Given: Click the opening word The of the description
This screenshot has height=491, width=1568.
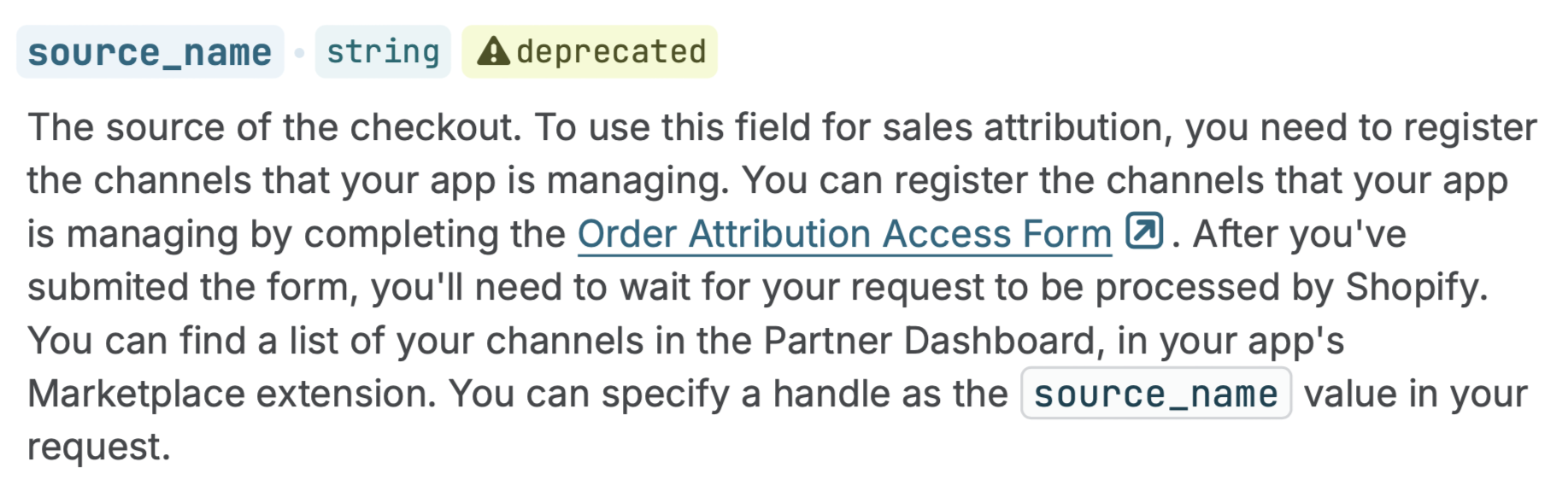Looking at the screenshot, I should click(61, 127).
